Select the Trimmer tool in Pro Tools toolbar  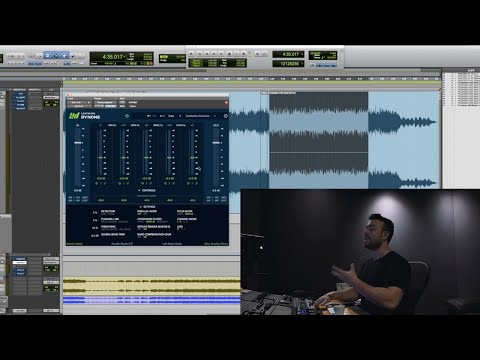click(x=48, y=56)
